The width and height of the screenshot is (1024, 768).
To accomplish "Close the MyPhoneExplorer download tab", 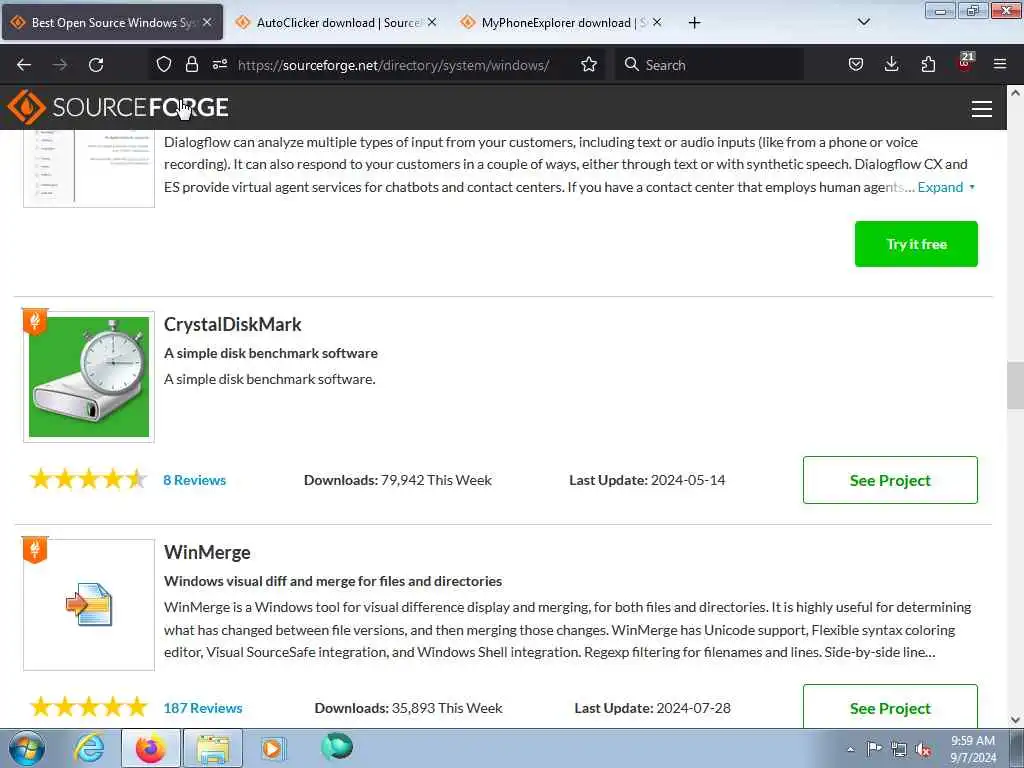I will coord(656,22).
